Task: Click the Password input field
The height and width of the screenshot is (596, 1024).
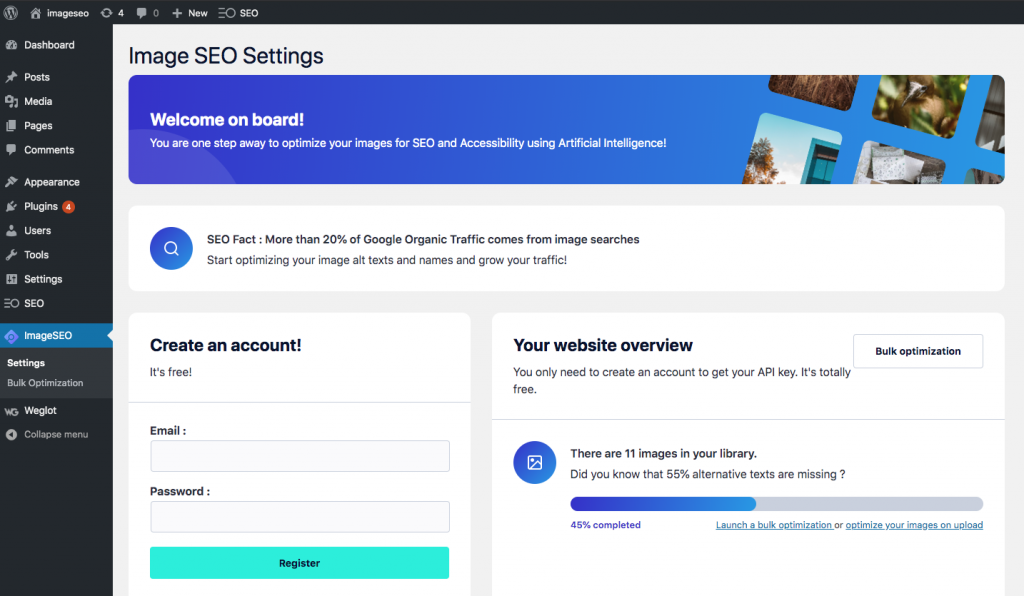Action: (300, 516)
